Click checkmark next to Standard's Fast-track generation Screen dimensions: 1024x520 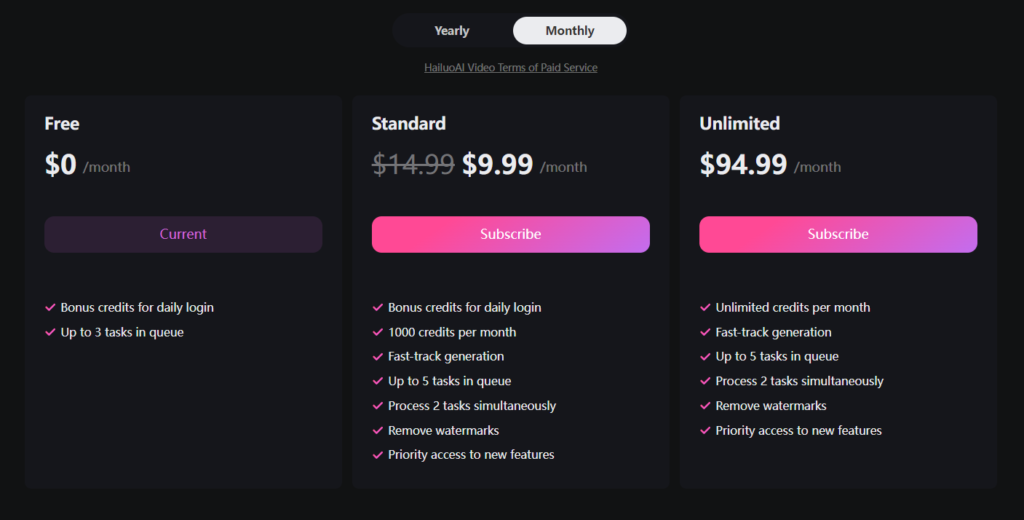tap(377, 357)
